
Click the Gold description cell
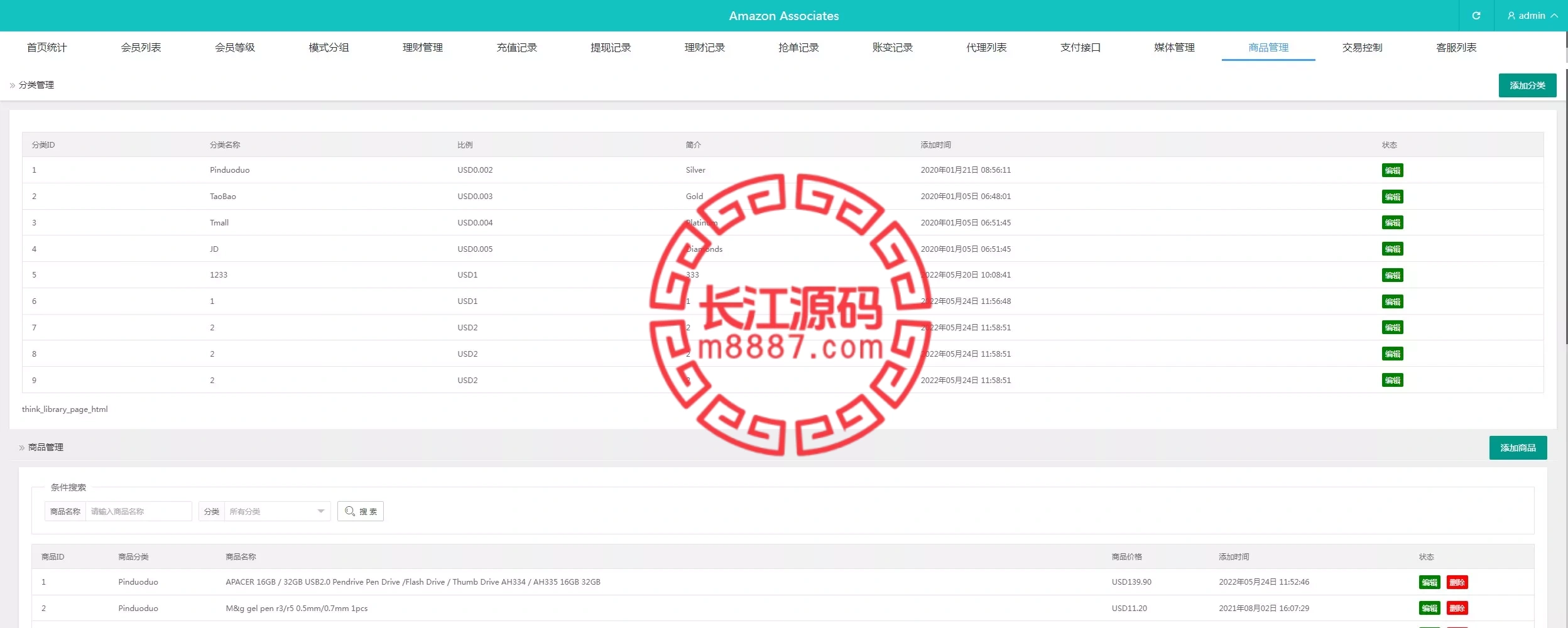694,197
